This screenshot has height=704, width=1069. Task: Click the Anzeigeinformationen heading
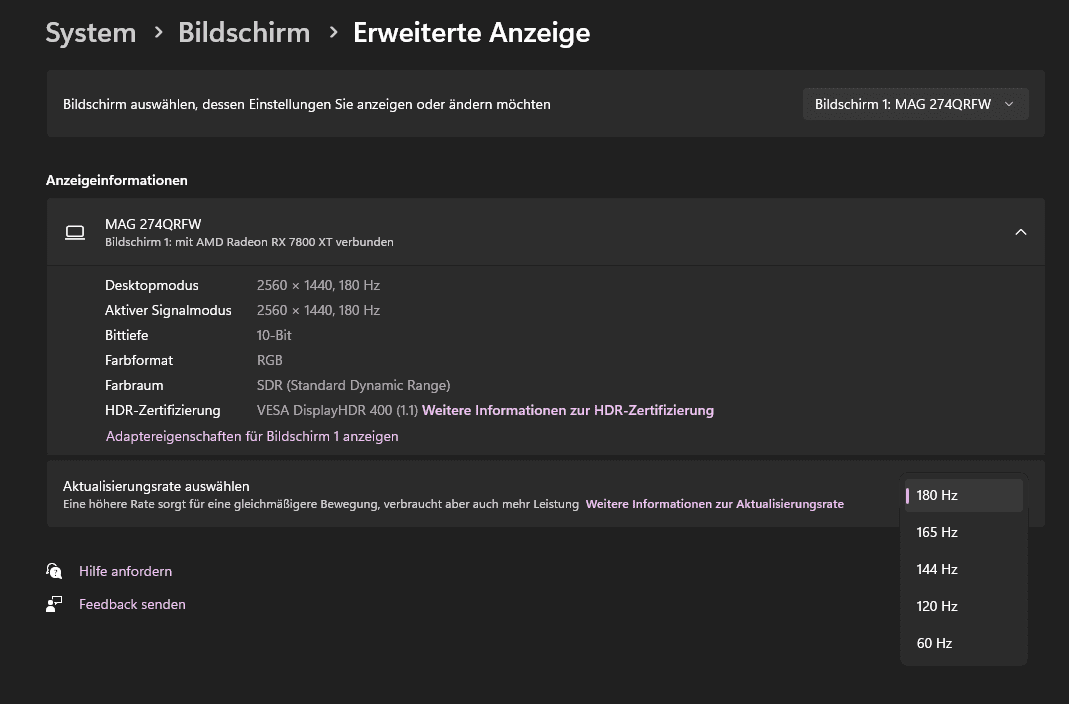click(117, 181)
